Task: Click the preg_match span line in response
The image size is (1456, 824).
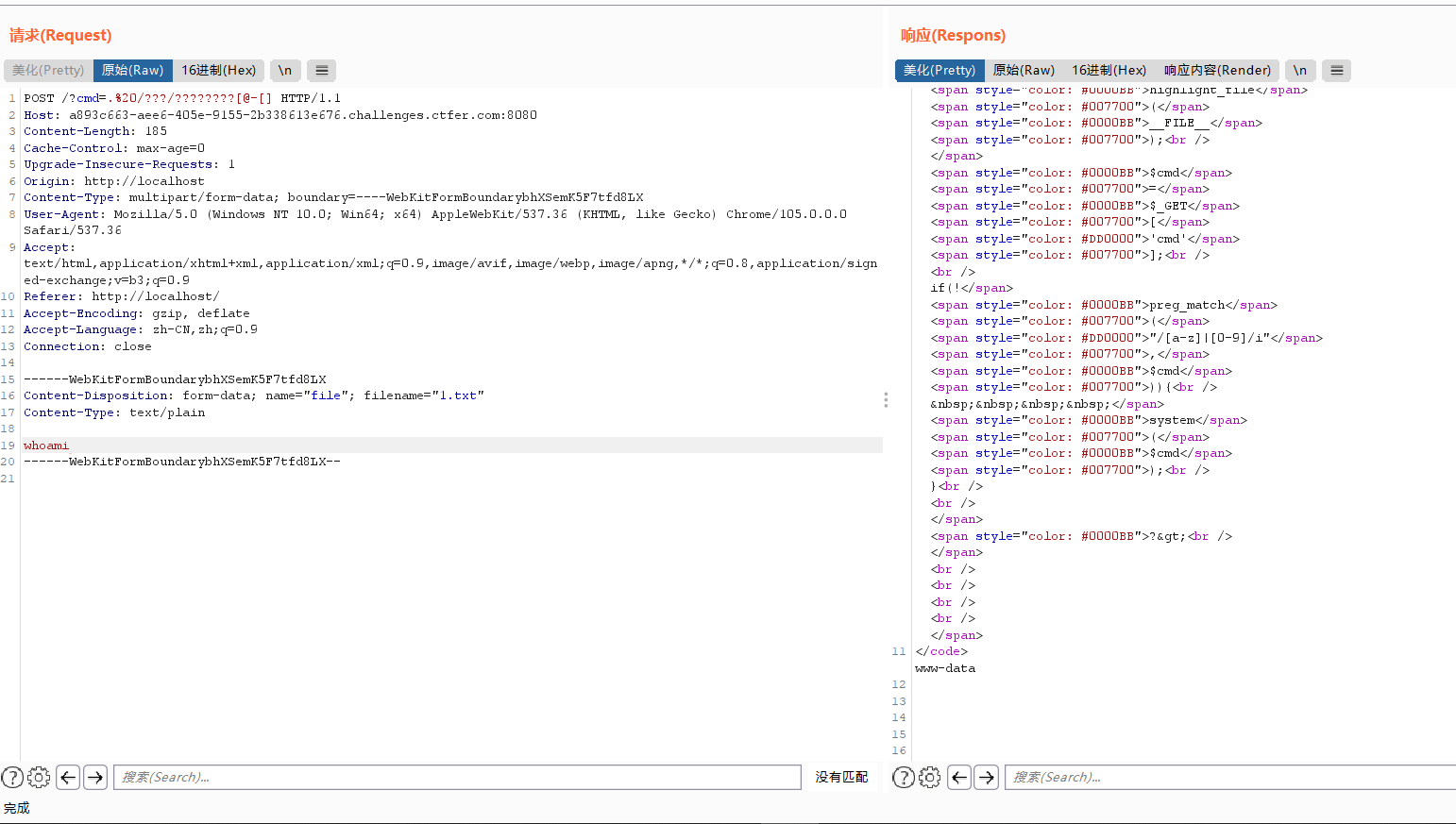Action: click(1104, 305)
